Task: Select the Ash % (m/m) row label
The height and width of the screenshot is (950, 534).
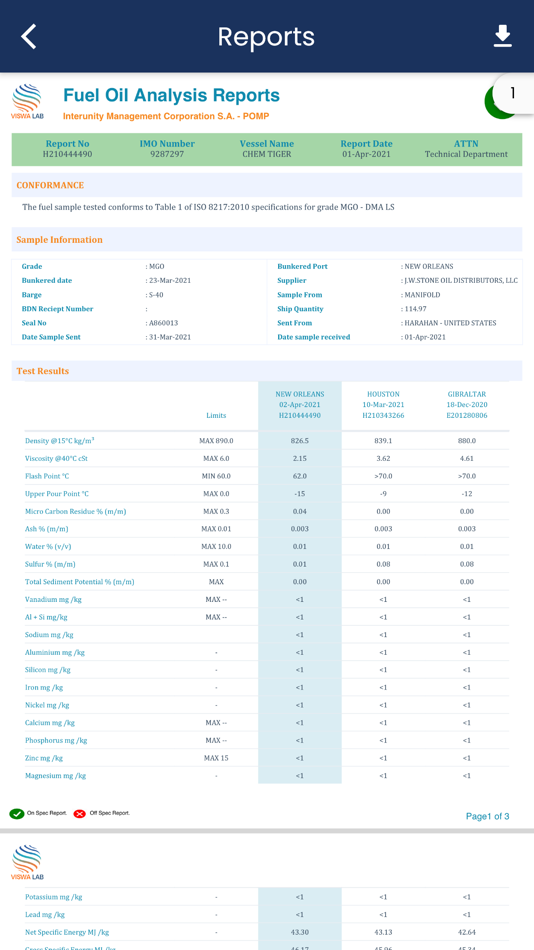Action: (x=46, y=529)
